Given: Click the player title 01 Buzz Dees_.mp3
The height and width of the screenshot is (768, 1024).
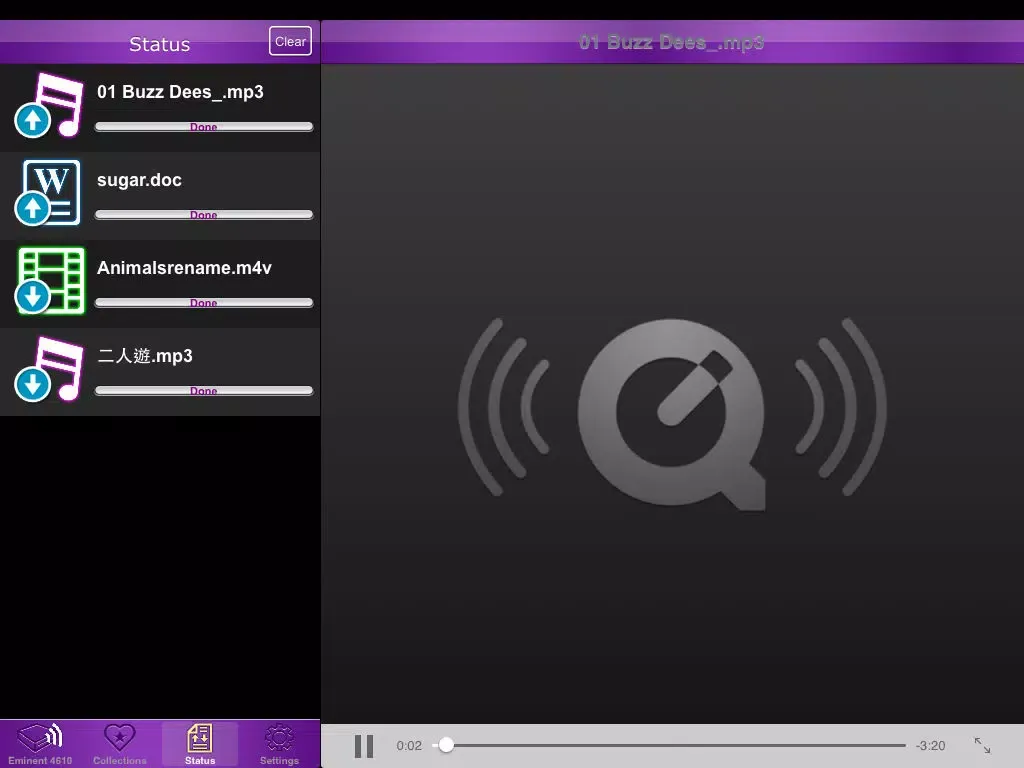Looking at the screenshot, I should click(671, 42).
